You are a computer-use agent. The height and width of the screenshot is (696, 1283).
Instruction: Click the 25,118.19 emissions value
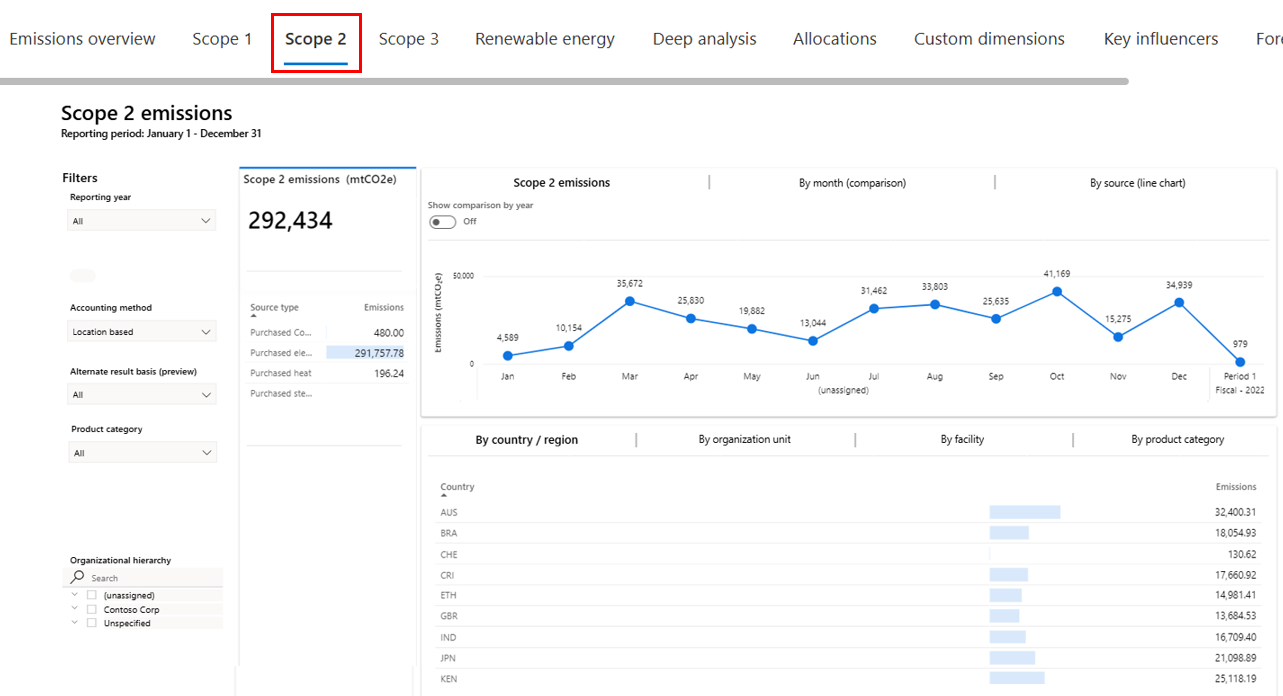[1235, 679]
